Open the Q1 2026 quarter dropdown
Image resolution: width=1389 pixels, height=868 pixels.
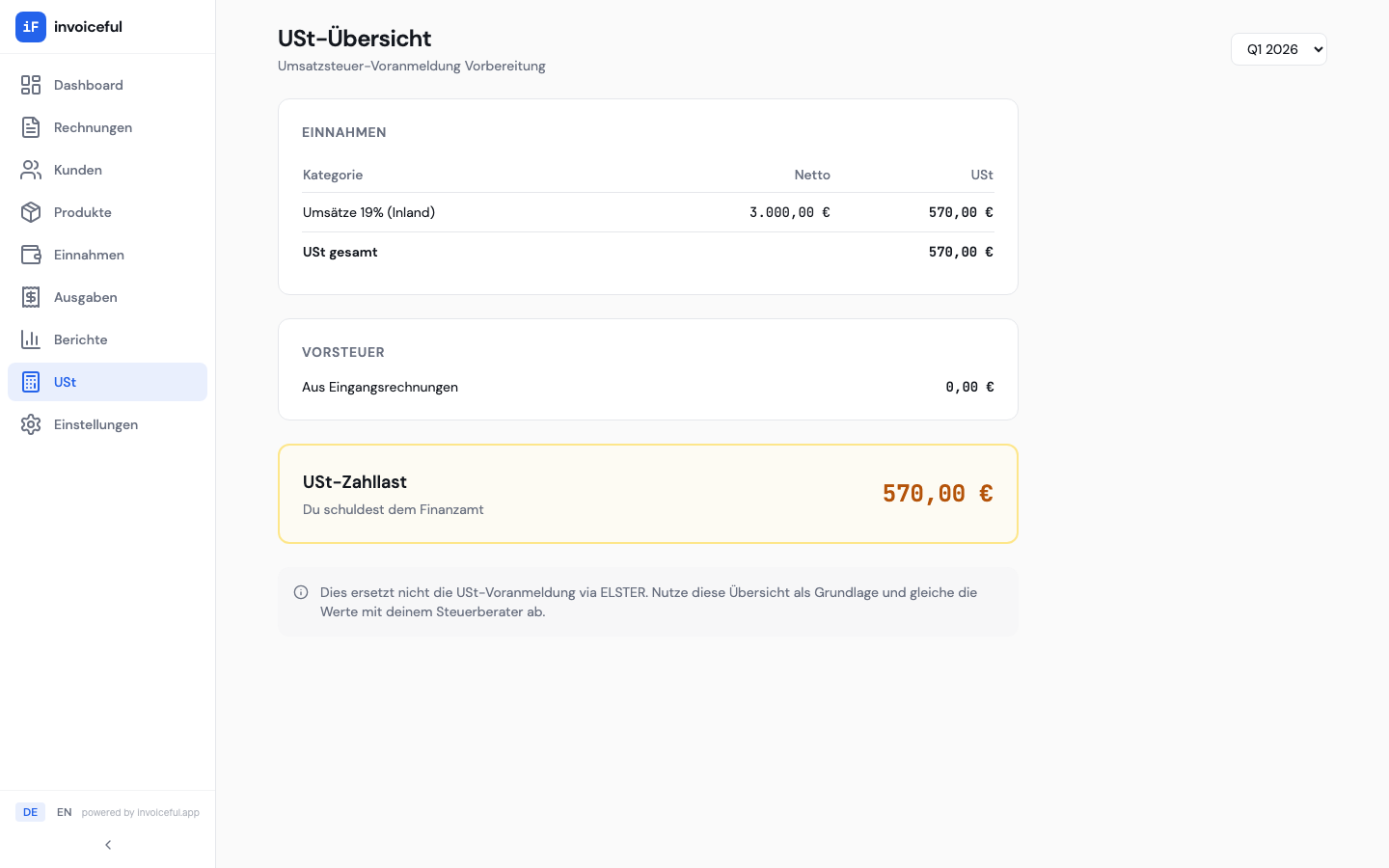tap(1279, 49)
